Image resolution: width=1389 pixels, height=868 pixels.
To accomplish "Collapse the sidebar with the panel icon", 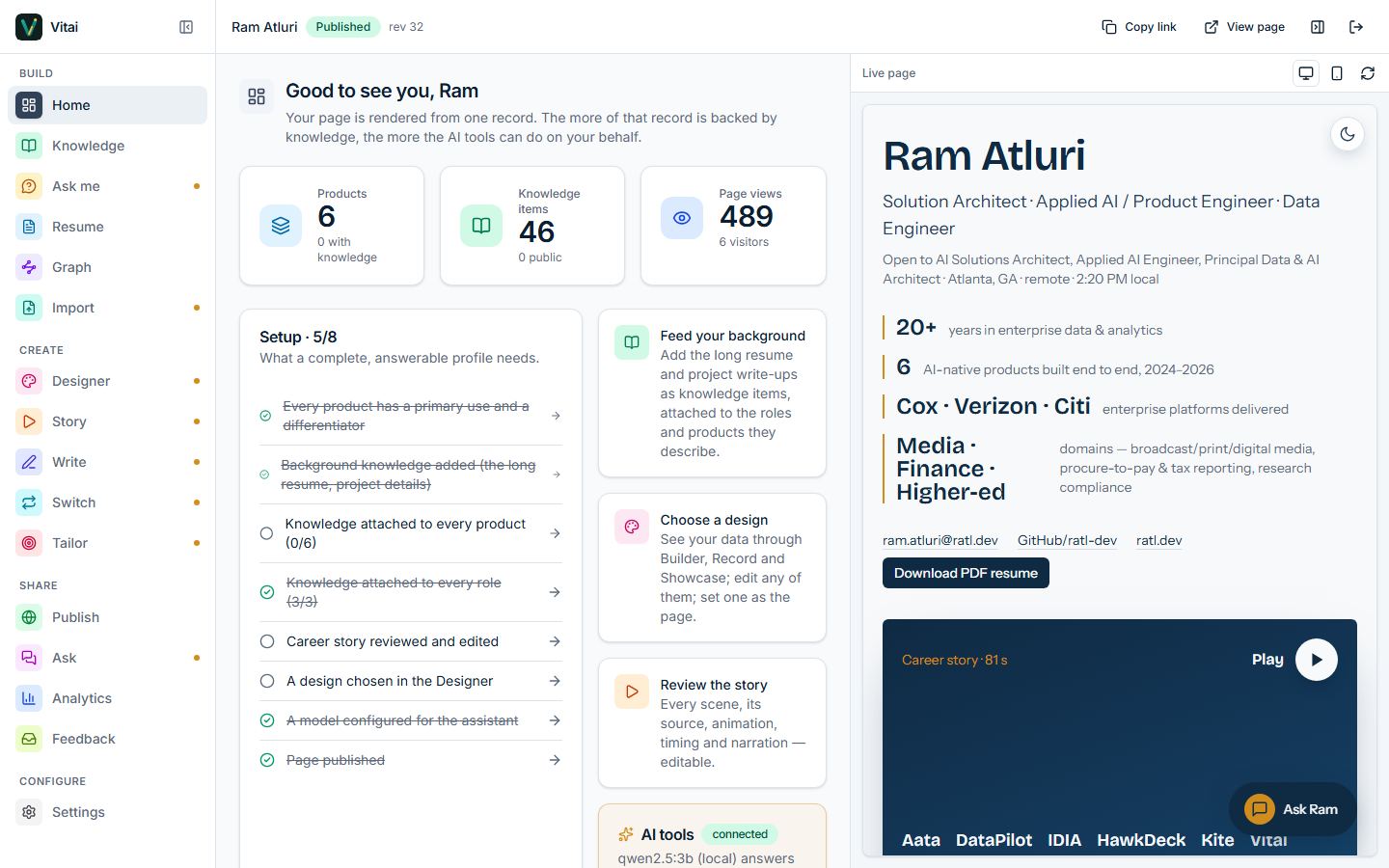I will pos(186,27).
